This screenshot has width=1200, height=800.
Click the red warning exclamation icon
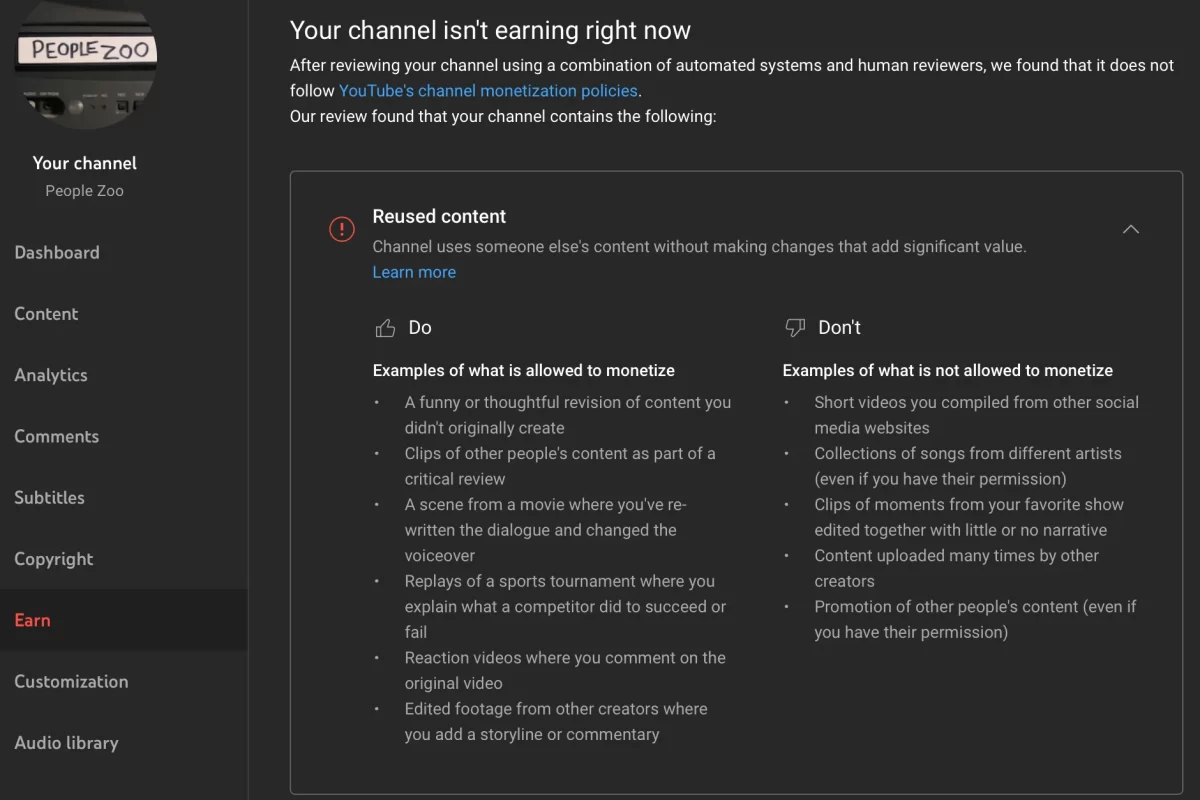[341, 229]
